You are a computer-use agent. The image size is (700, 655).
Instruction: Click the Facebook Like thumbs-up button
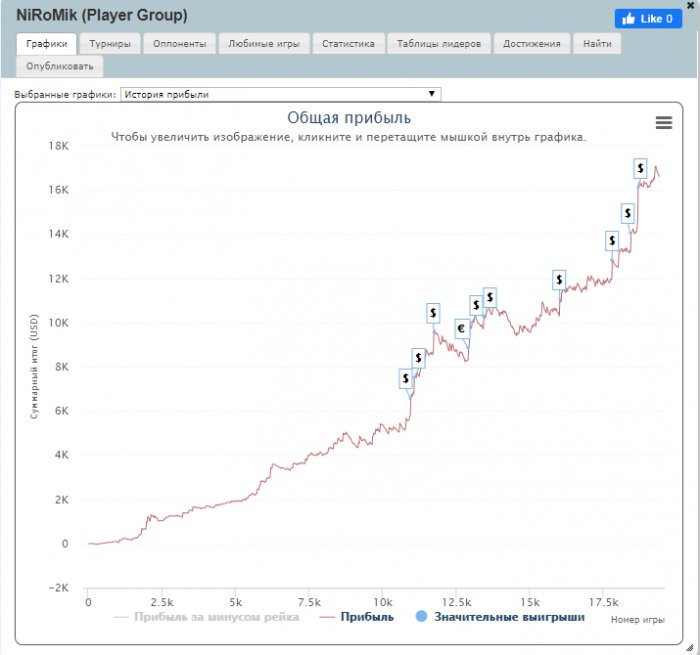(x=647, y=19)
